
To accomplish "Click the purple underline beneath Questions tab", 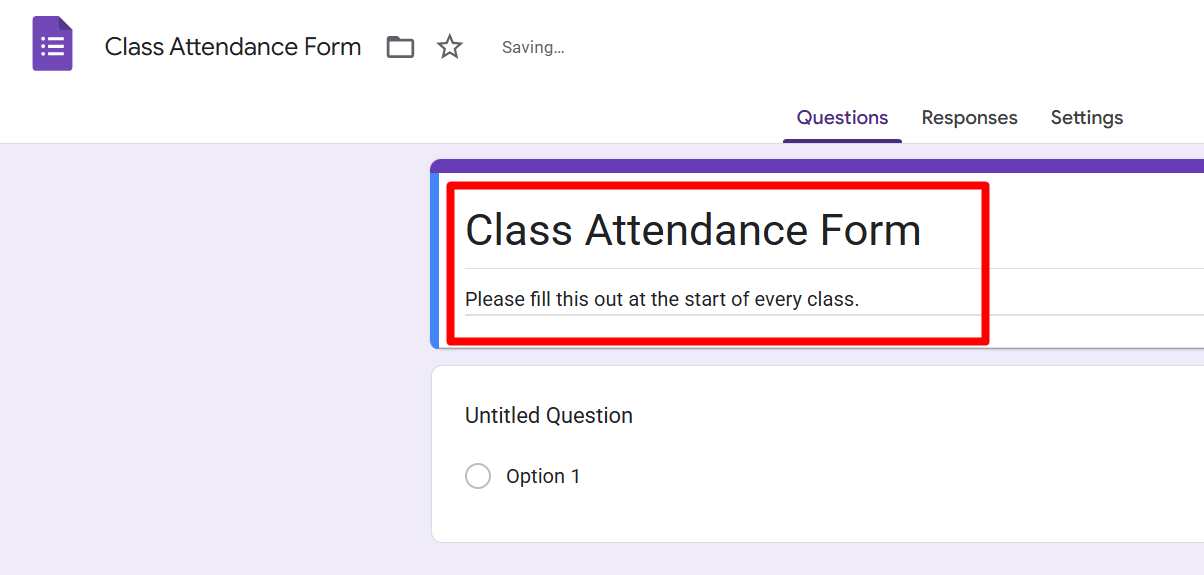I will [842, 141].
